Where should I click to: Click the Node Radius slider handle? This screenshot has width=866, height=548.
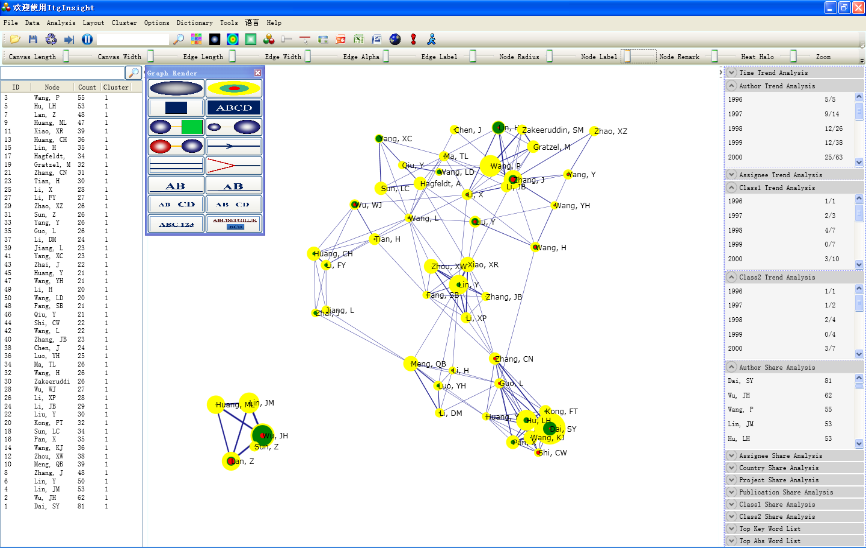pyautogui.click(x=550, y=56)
